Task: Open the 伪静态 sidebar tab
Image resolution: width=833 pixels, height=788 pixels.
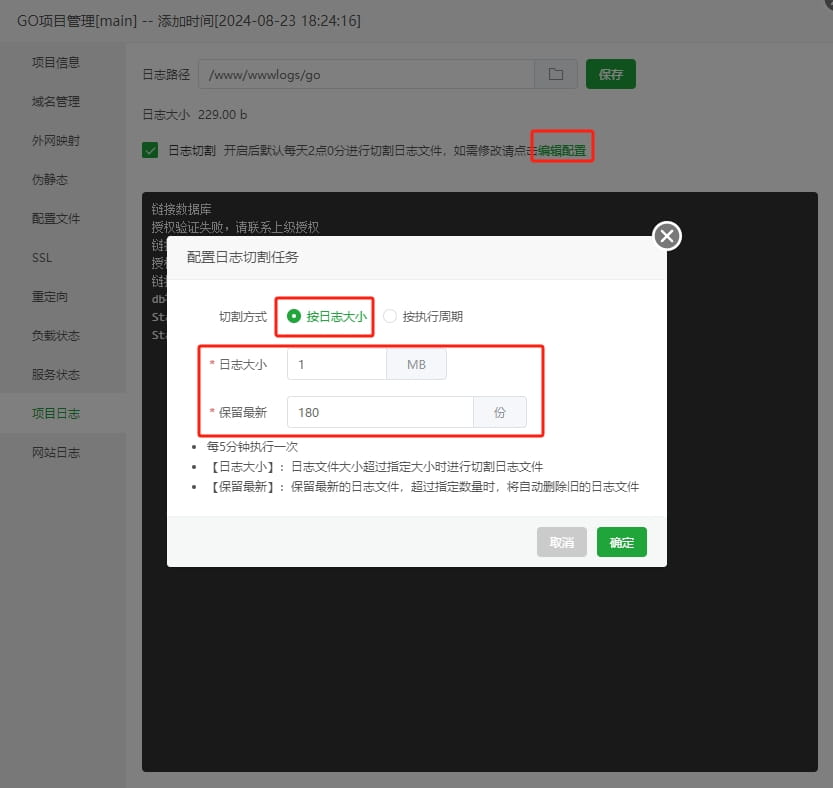Action: (x=50, y=180)
